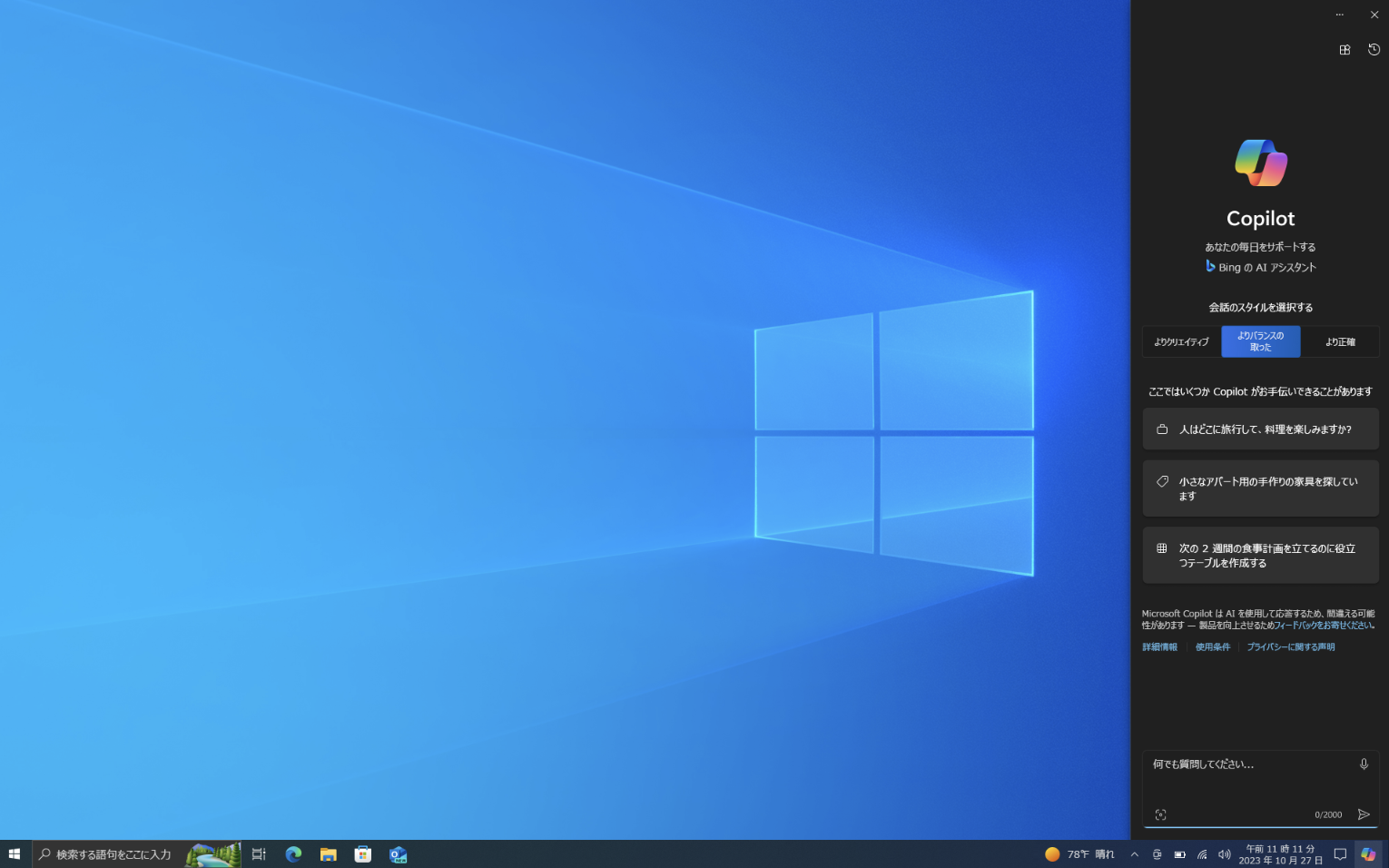Open the Copilot chat history icon

click(1374, 50)
